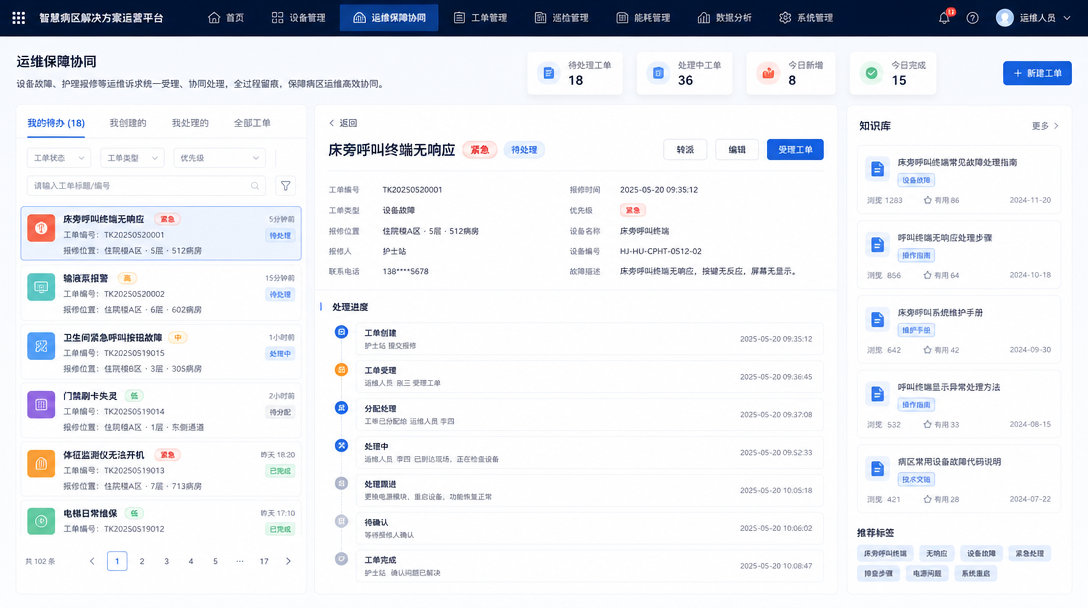The width and height of the screenshot is (1088, 608).
Task: Click the 转派 button
Action: [x=685, y=149]
